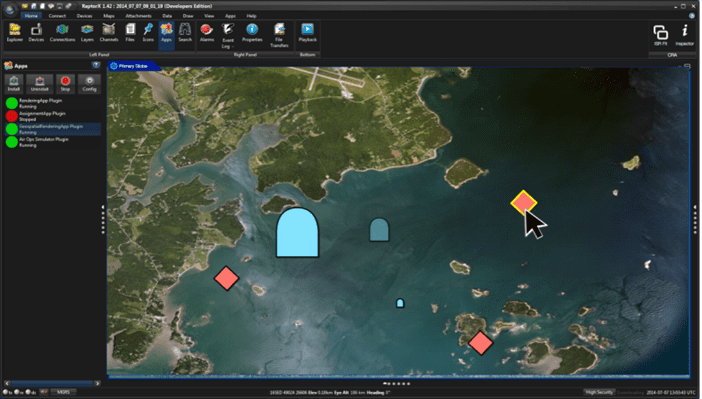Click the High Security status button
Screen dimensions: 702x399
[599, 392]
